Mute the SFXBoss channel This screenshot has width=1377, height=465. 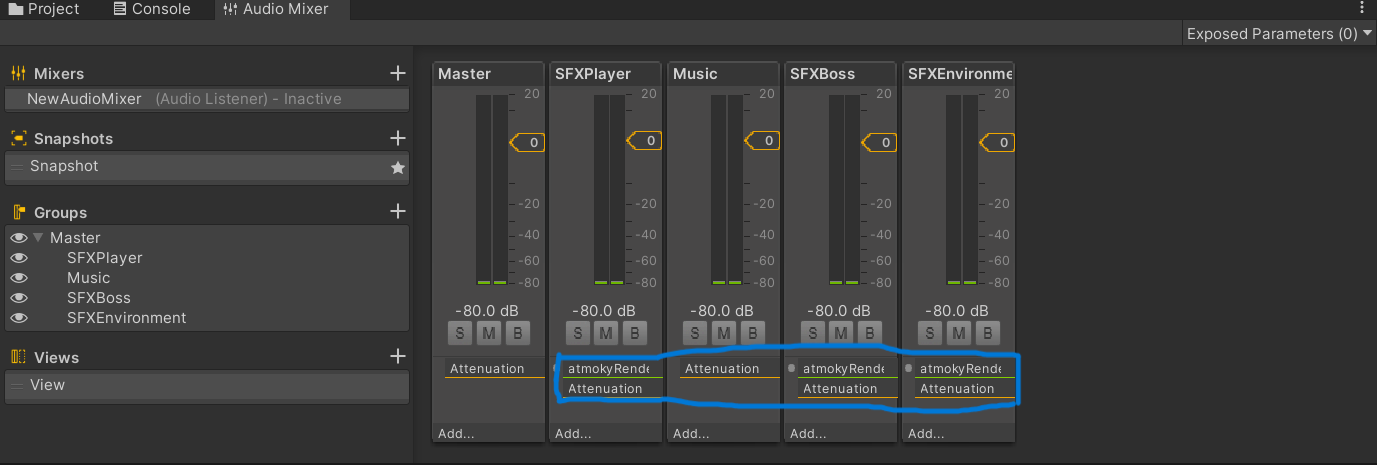point(840,333)
